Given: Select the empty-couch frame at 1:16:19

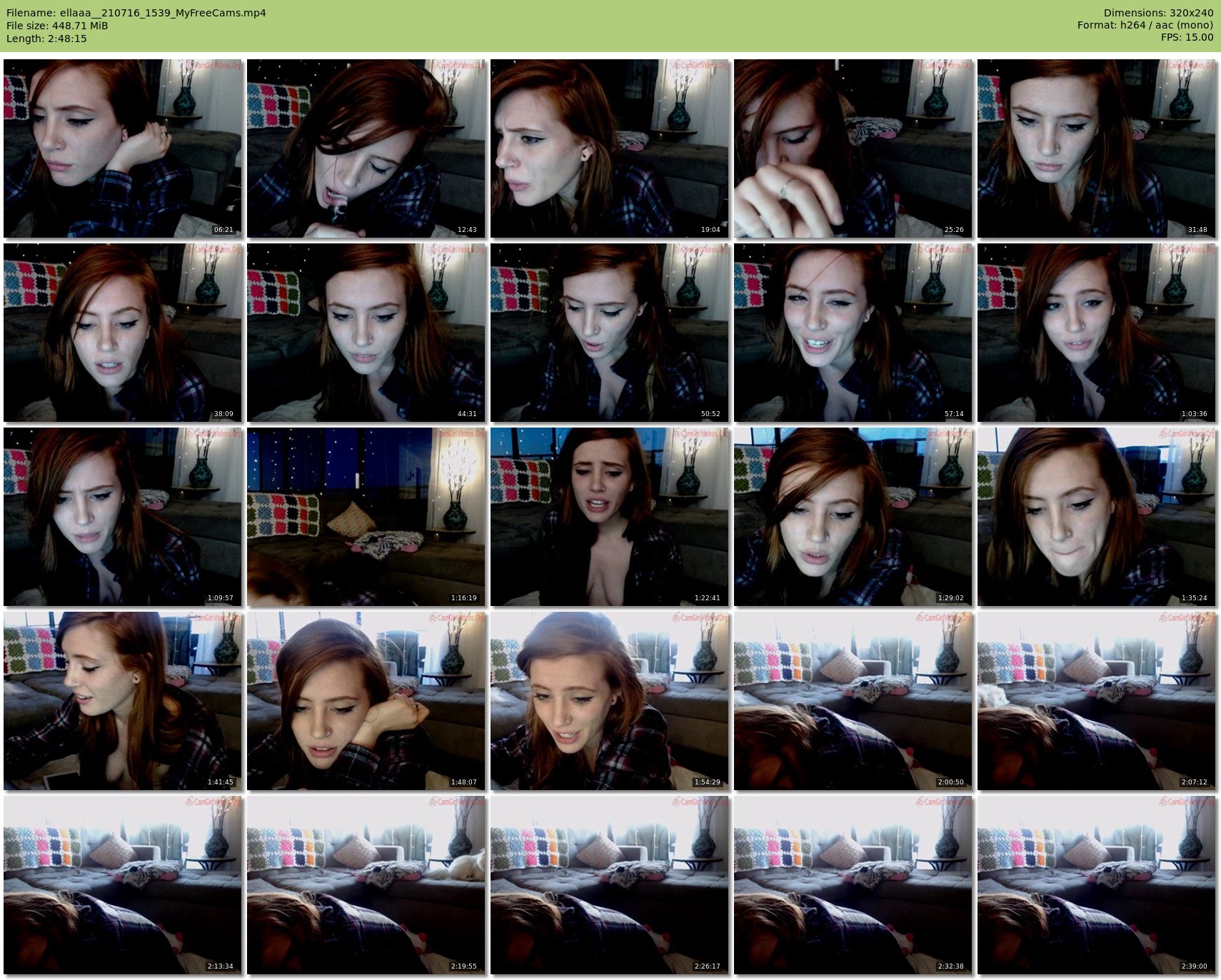Looking at the screenshot, I should click(x=366, y=517).
